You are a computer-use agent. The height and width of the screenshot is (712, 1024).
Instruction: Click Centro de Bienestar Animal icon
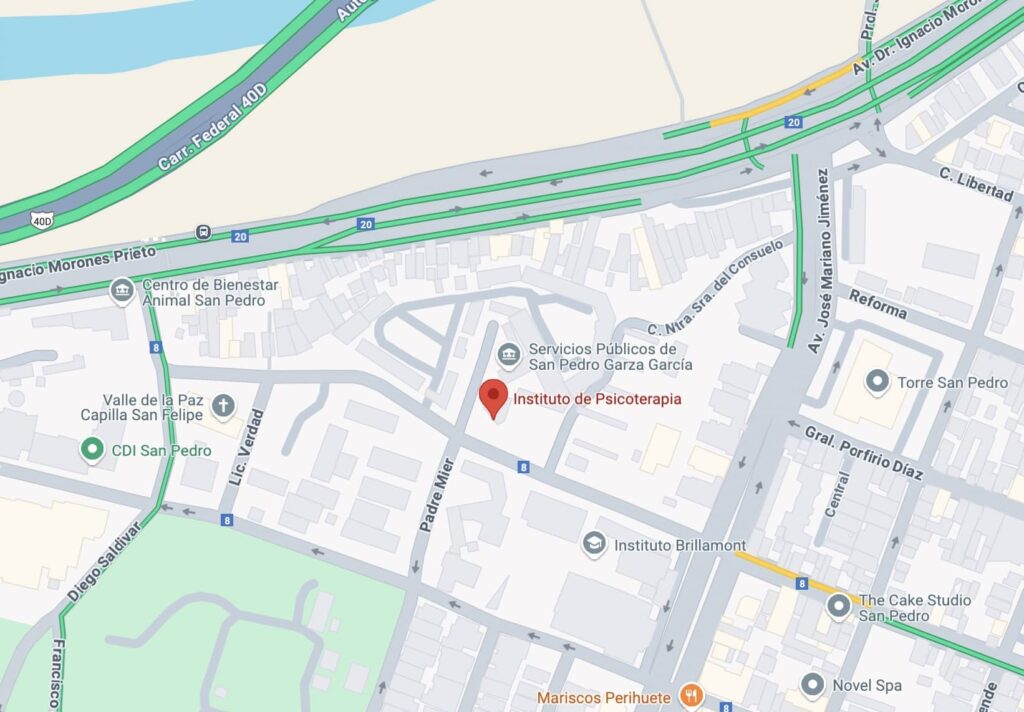(122, 291)
